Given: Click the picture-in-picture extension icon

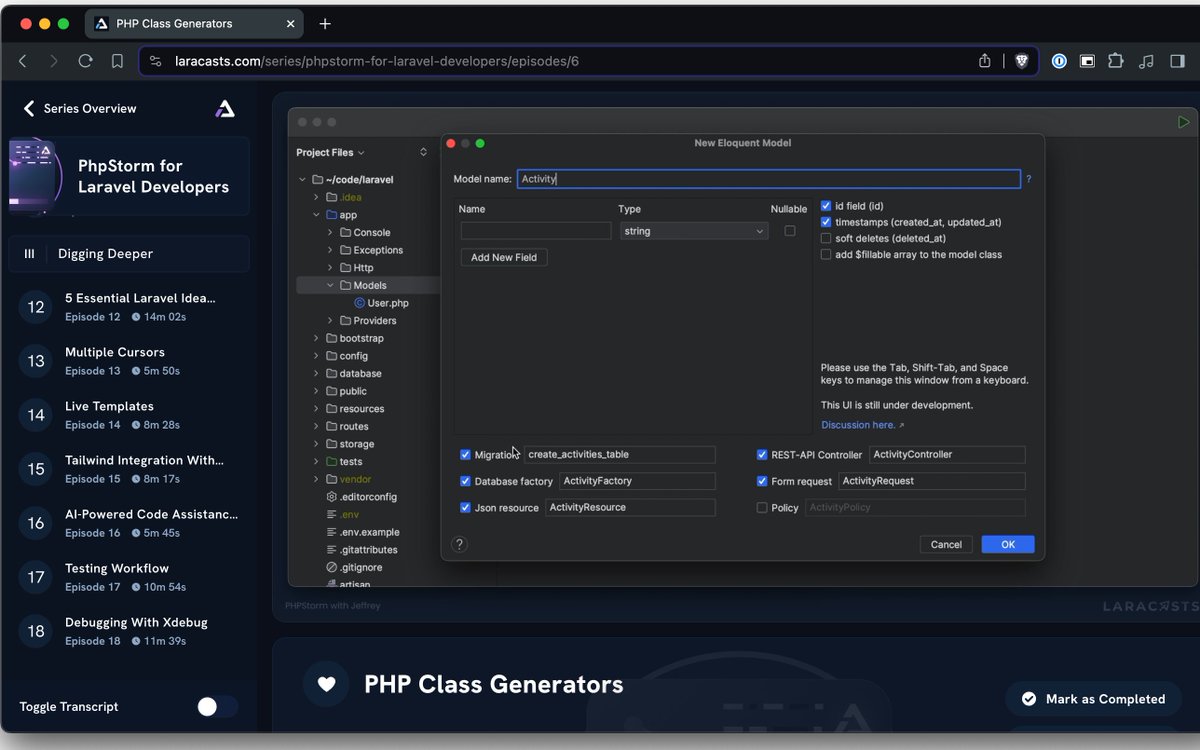Looking at the screenshot, I should 1087,61.
